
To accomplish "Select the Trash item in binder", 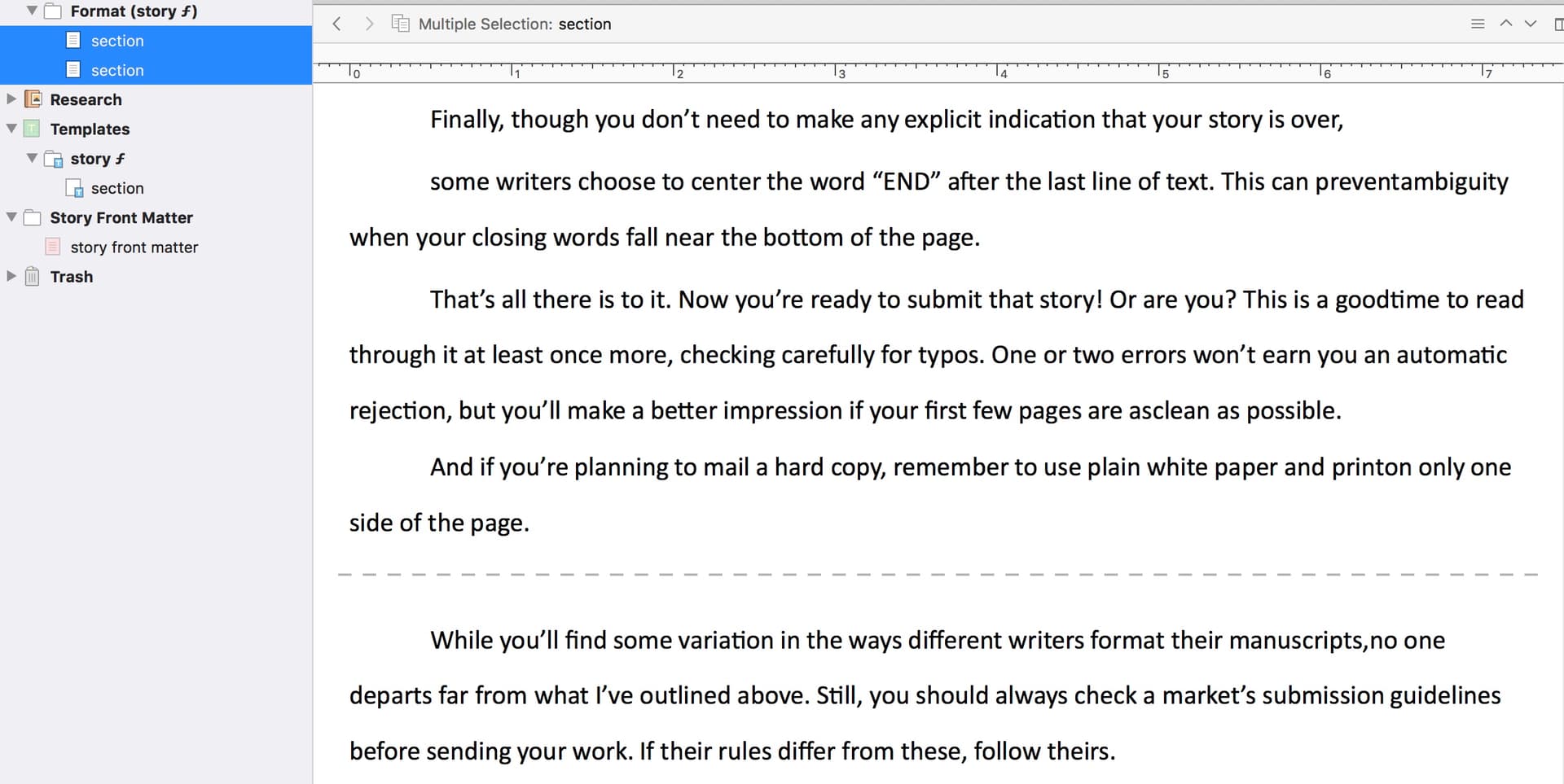I will click(72, 277).
